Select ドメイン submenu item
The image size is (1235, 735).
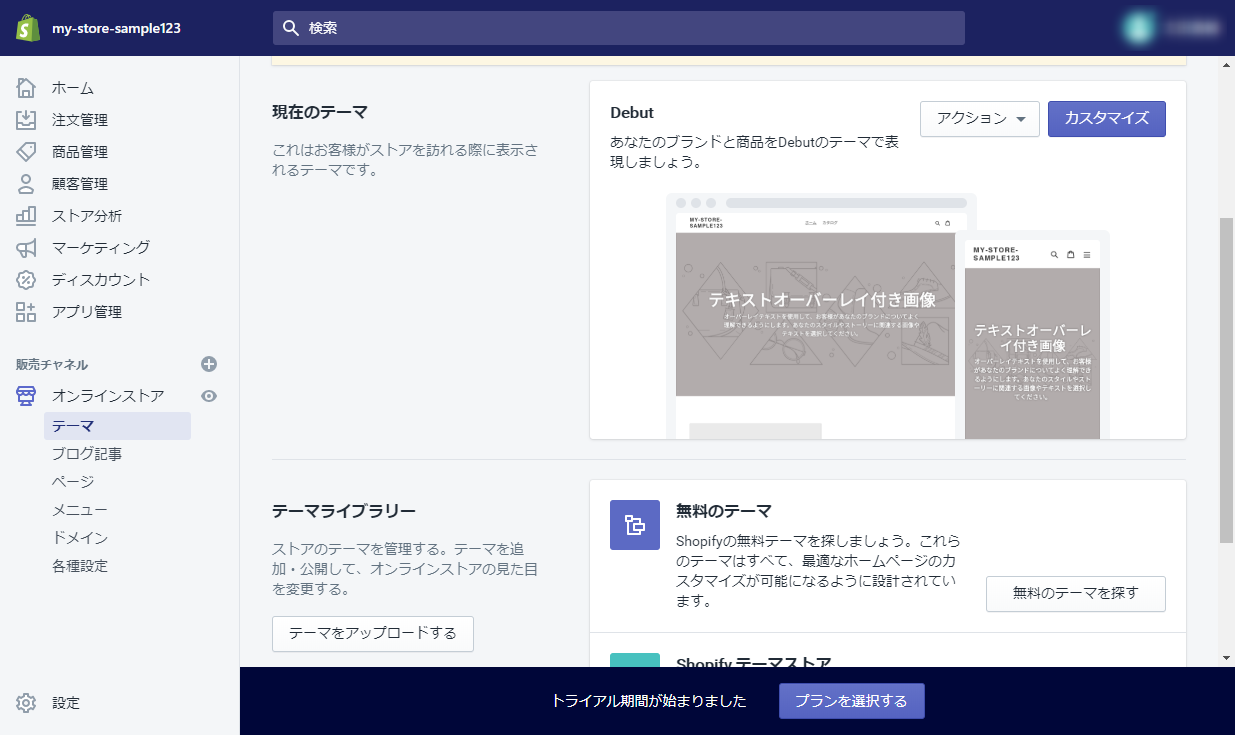[80, 538]
